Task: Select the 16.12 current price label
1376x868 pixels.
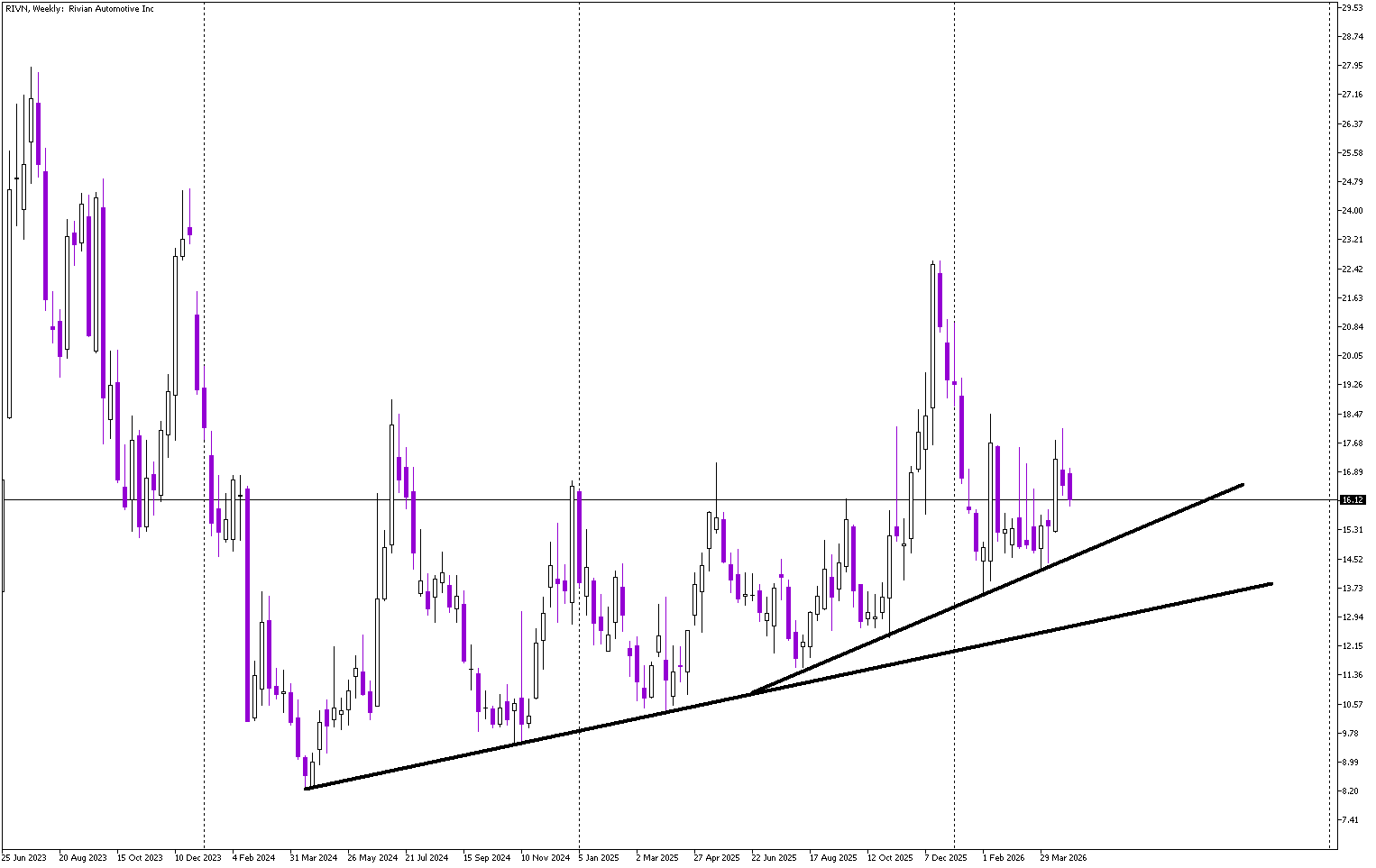Action: 1352,499
